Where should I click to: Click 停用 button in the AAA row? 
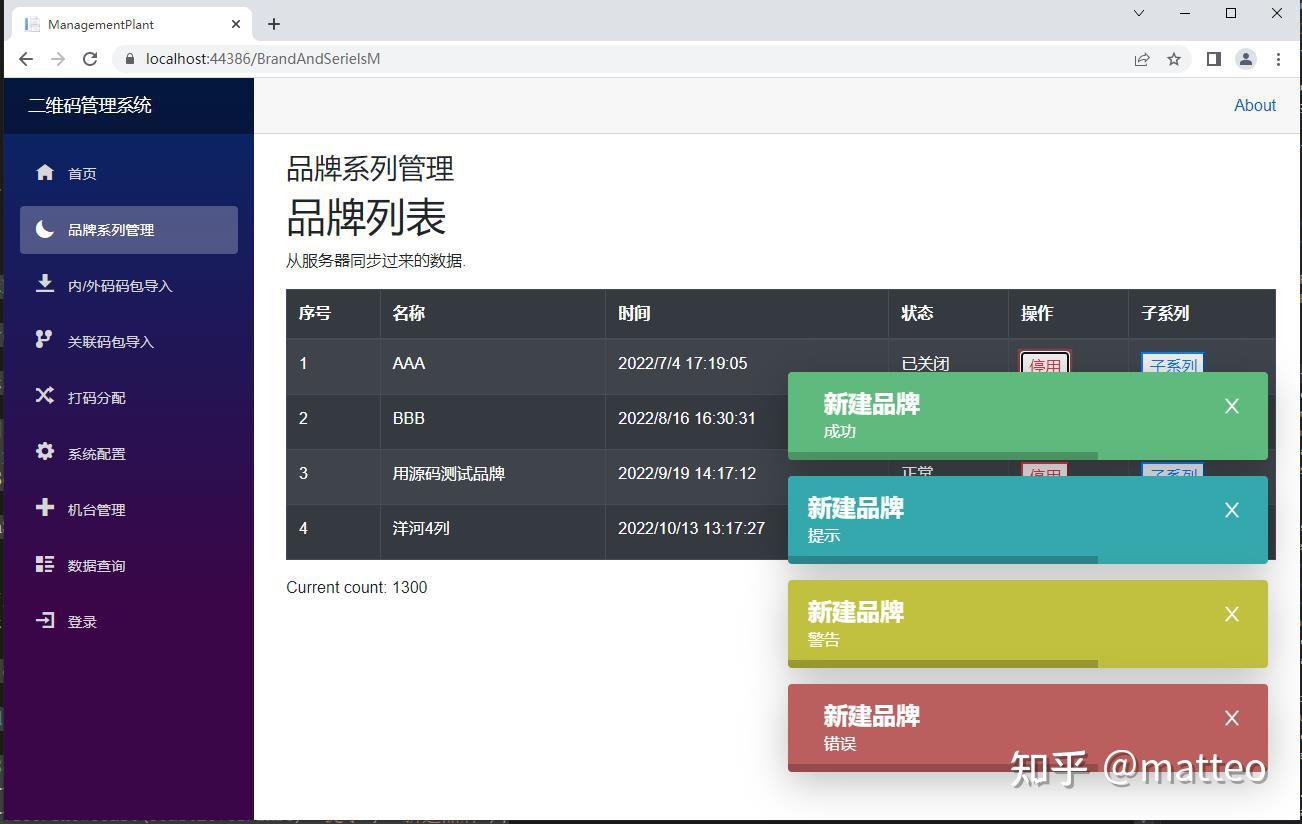1045,363
